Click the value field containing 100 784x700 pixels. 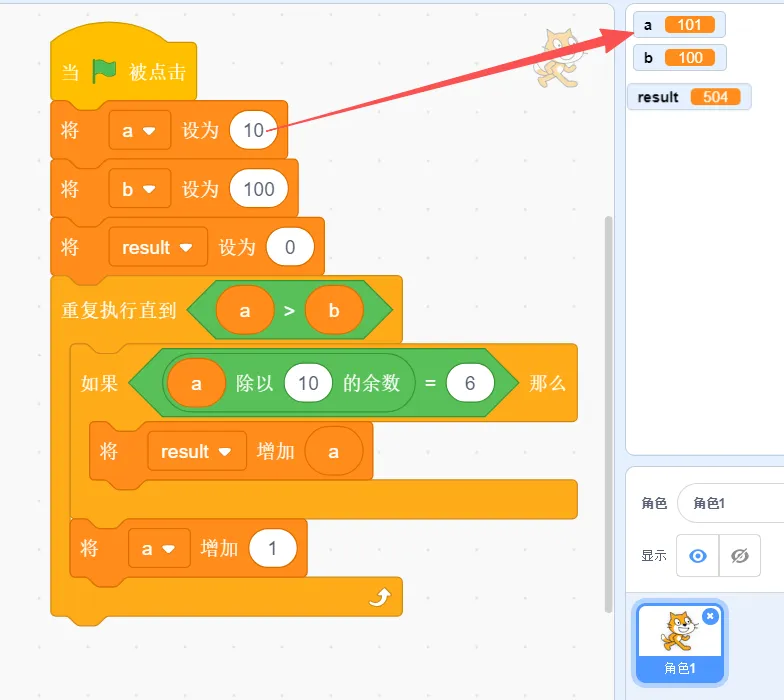tap(258, 189)
